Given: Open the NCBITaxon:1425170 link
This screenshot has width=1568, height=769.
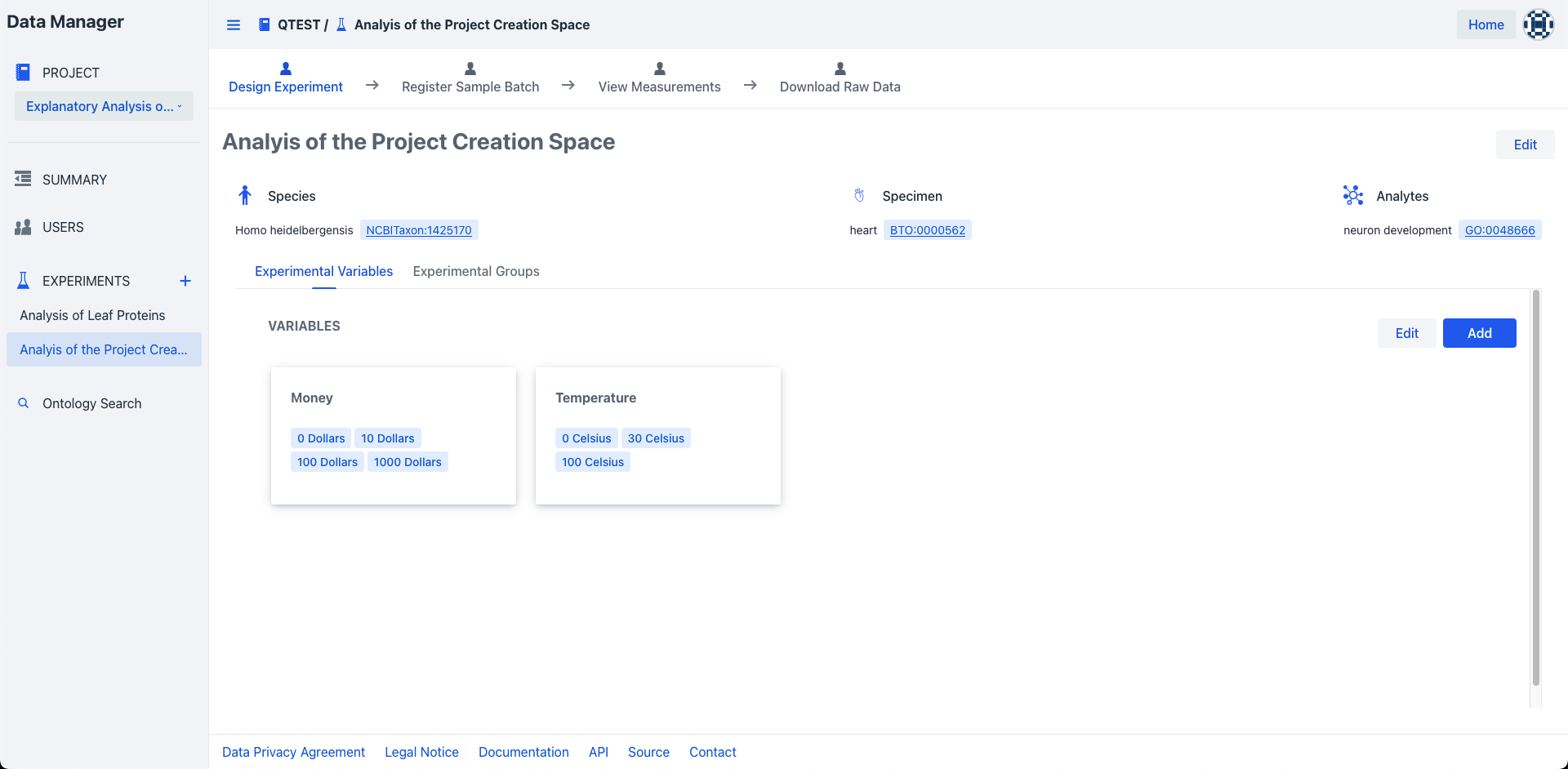Looking at the screenshot, I should point(419,230).
